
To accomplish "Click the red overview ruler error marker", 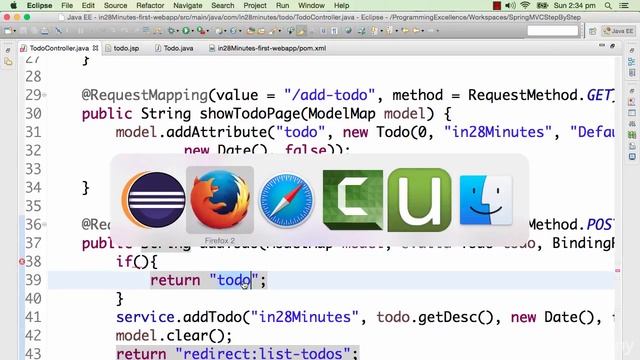I will coord(618,270).
